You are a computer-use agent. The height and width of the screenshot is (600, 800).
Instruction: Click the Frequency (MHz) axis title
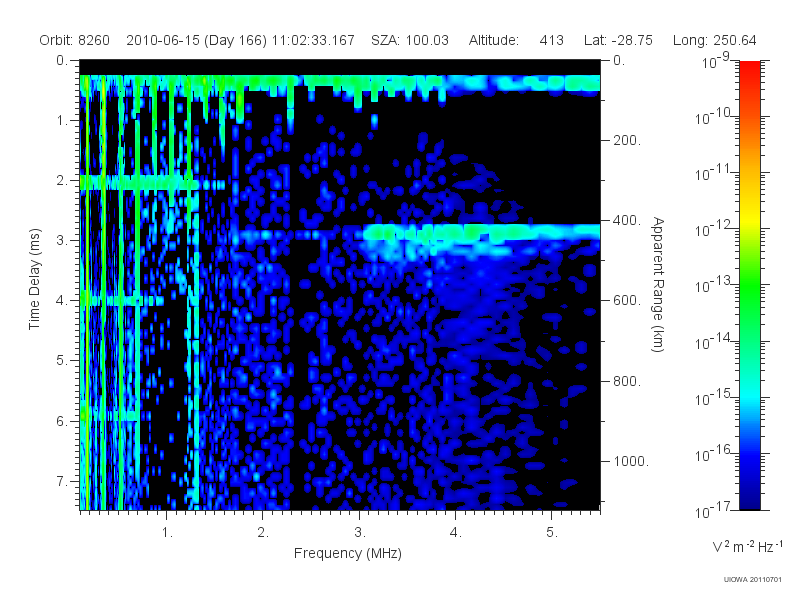(x=347, y=554)
